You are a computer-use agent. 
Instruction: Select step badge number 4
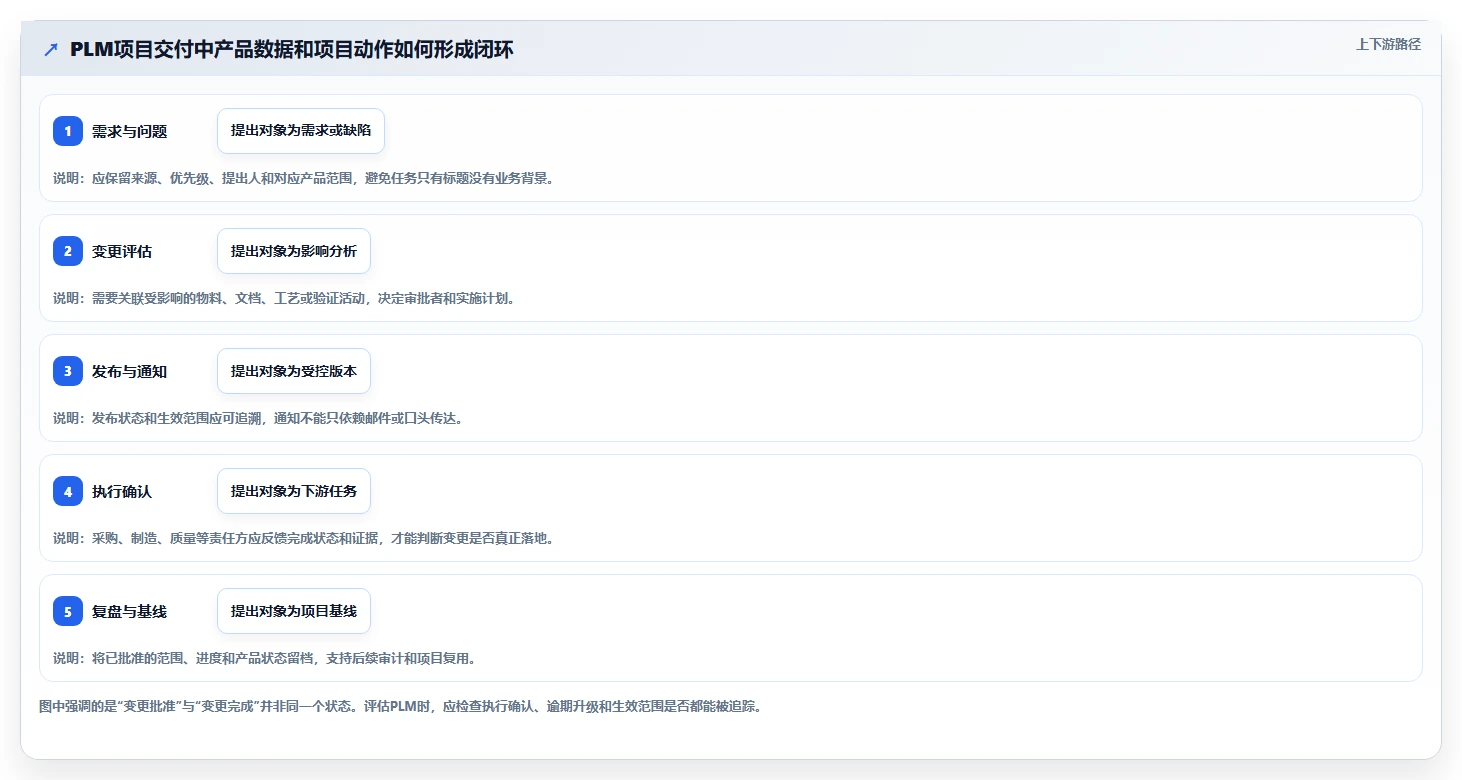[68, 491]
